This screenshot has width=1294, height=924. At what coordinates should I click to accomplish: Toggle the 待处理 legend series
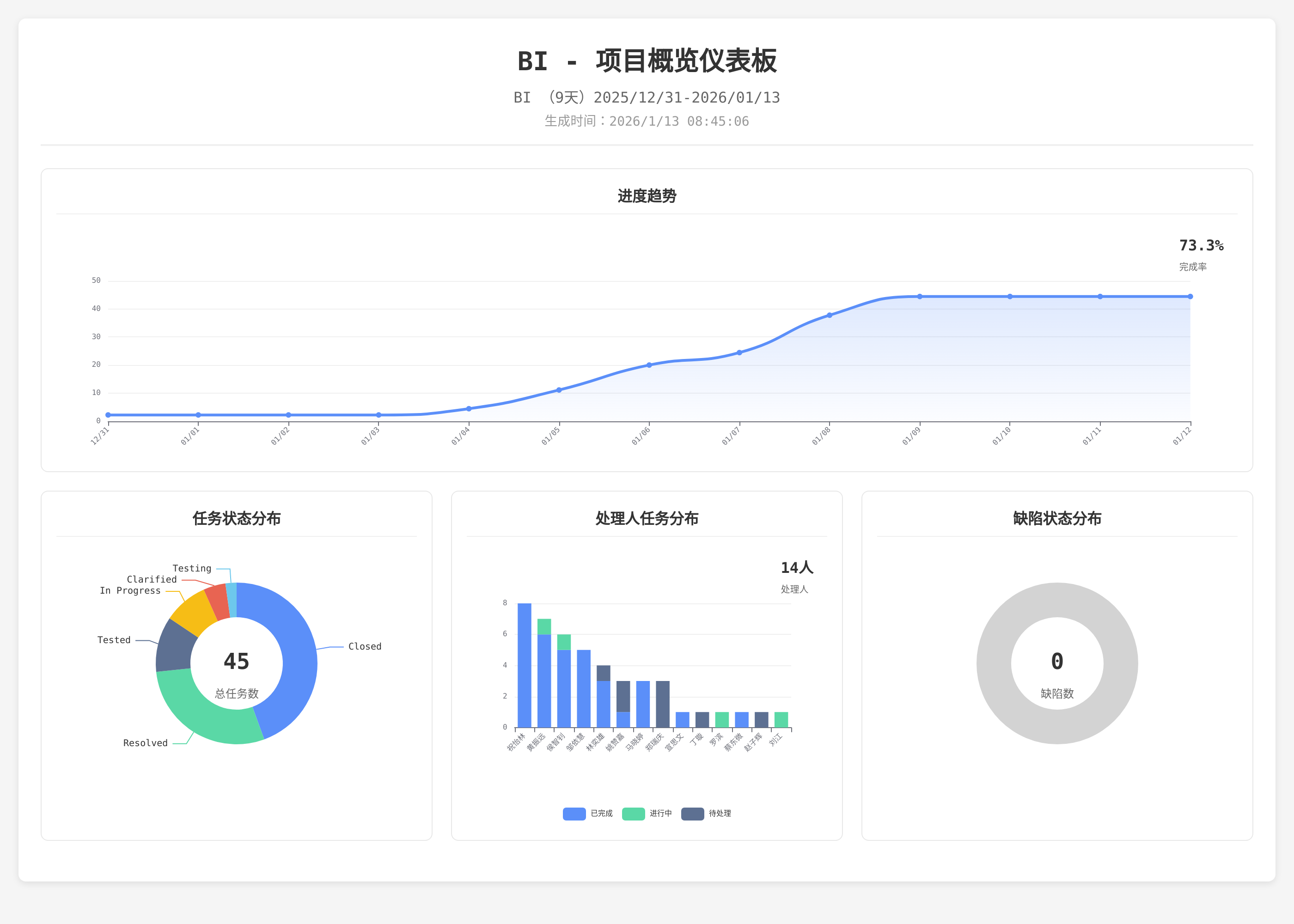click(x=693, y=814)
